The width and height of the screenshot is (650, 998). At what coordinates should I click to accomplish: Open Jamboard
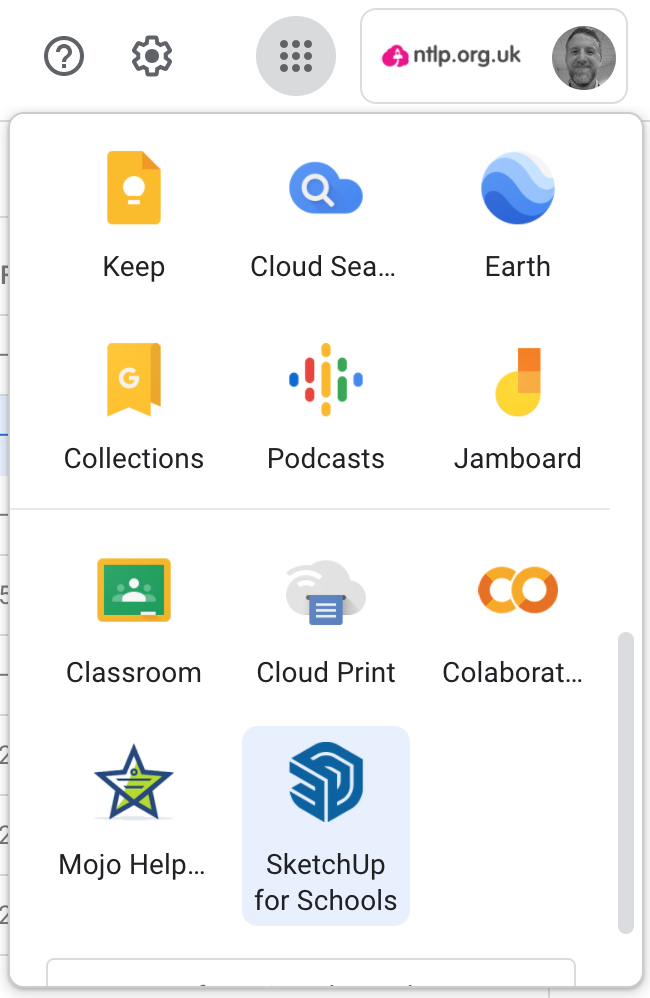point(518,407)
